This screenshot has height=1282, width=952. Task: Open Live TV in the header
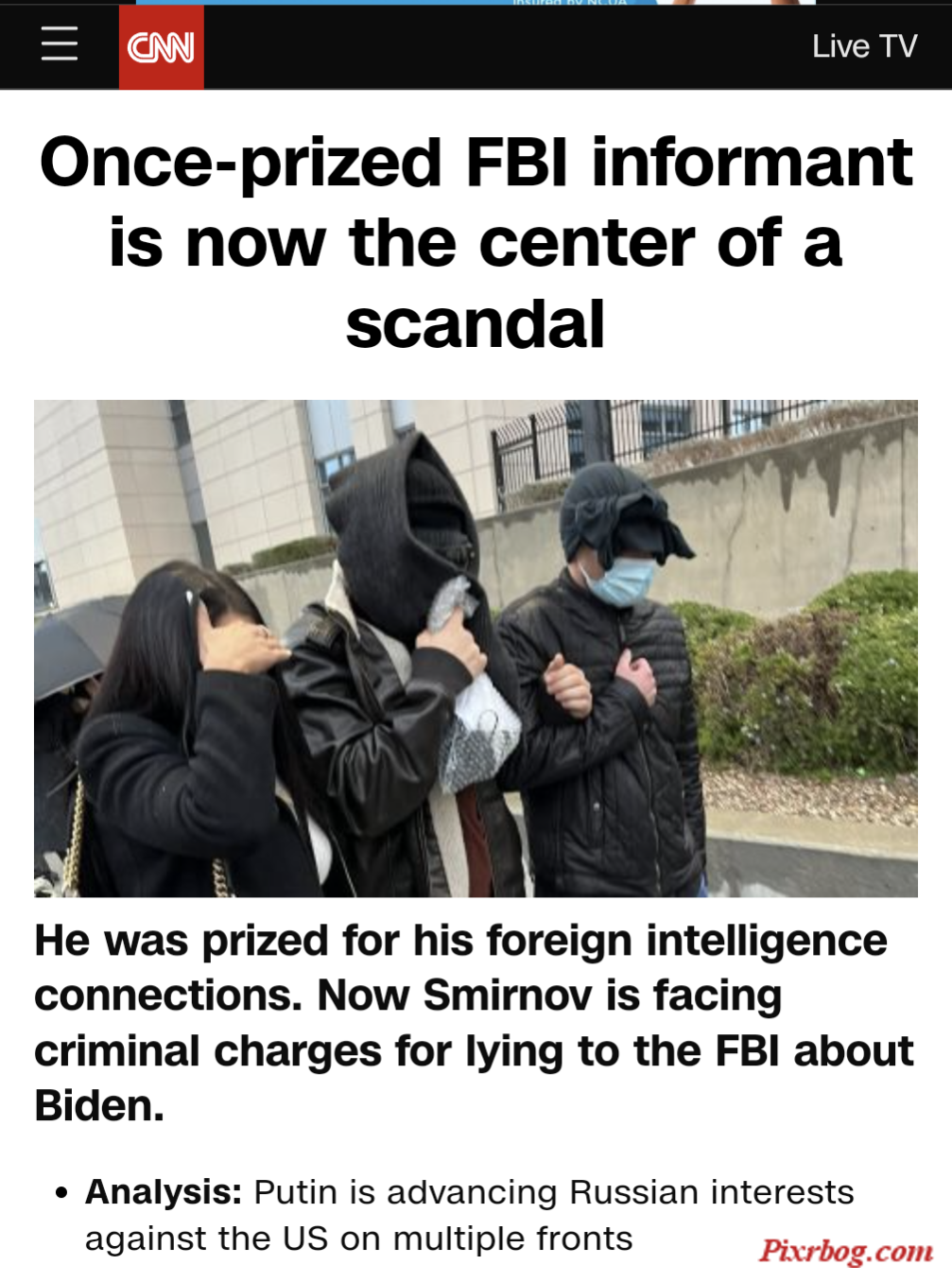864,46
